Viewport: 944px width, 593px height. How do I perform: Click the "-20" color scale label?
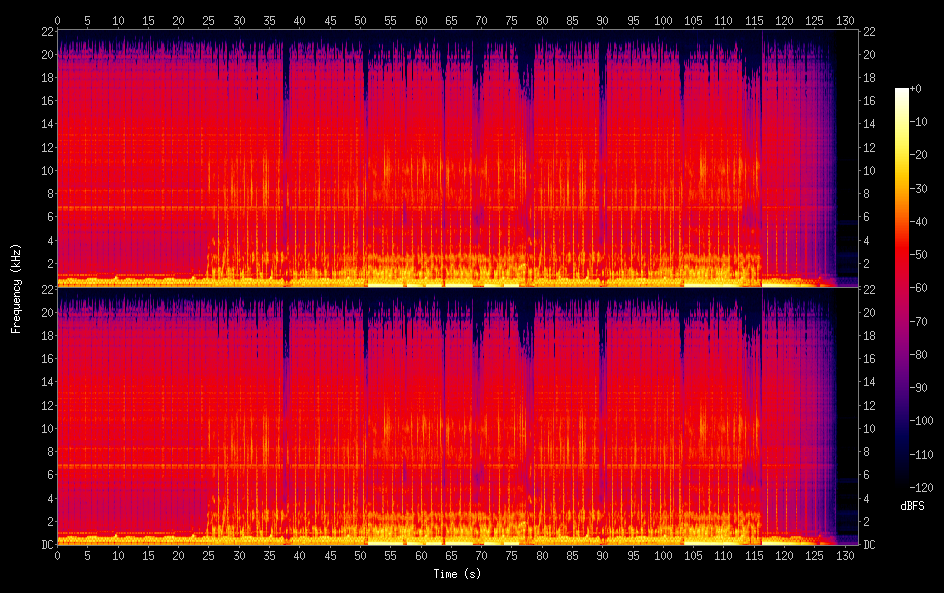coord(918,155)
